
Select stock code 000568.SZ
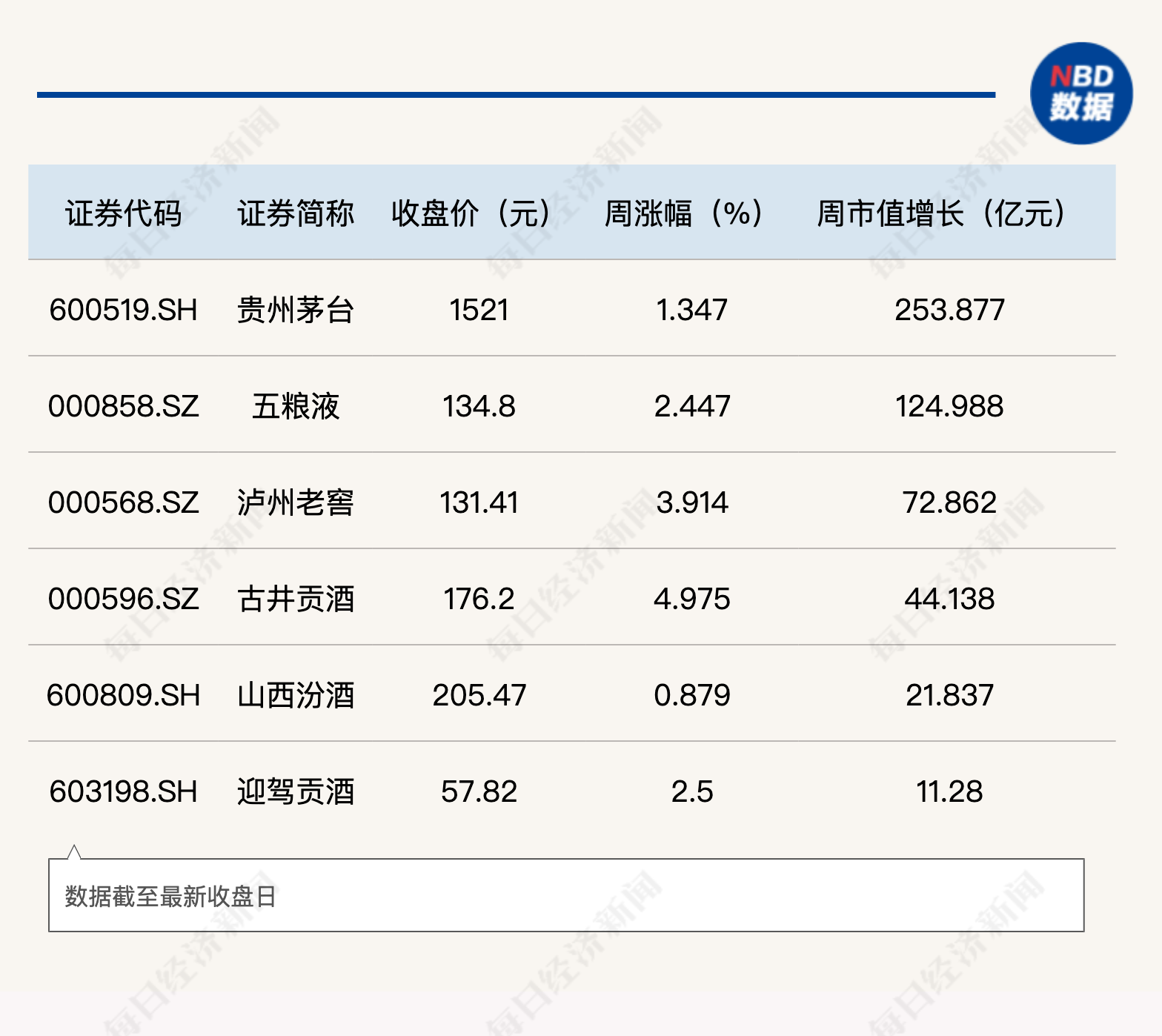pos(123,502)
